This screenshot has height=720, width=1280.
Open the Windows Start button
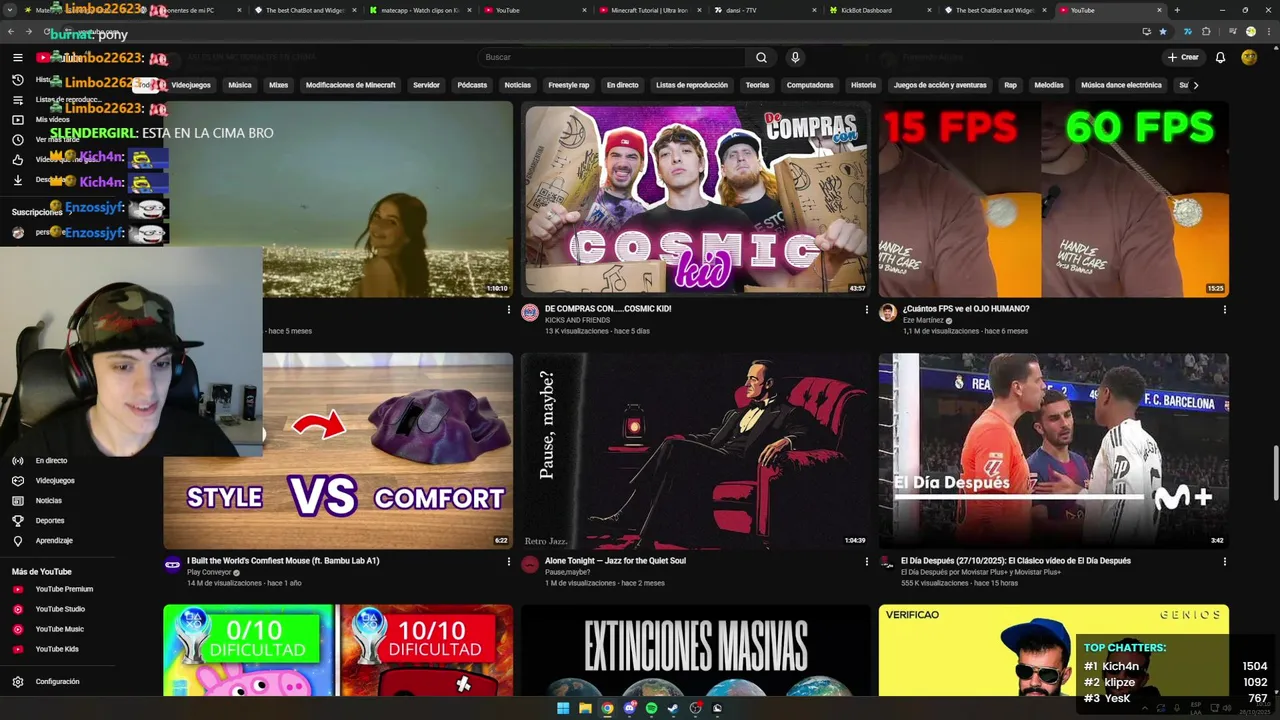pyautogui.click(x=563, y=708)
